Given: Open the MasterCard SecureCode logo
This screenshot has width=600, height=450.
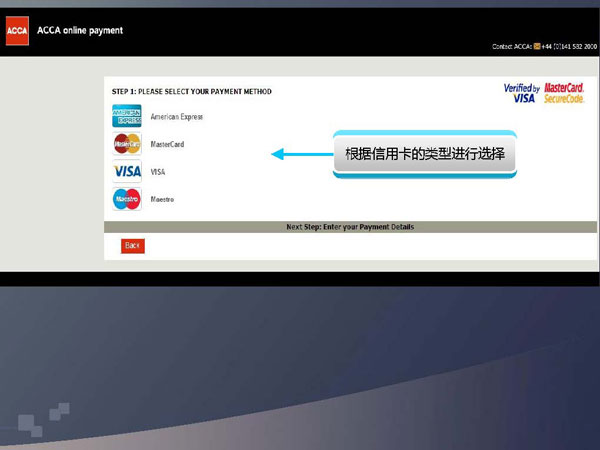Looking at the screenshot, I should tap(565, 93).
